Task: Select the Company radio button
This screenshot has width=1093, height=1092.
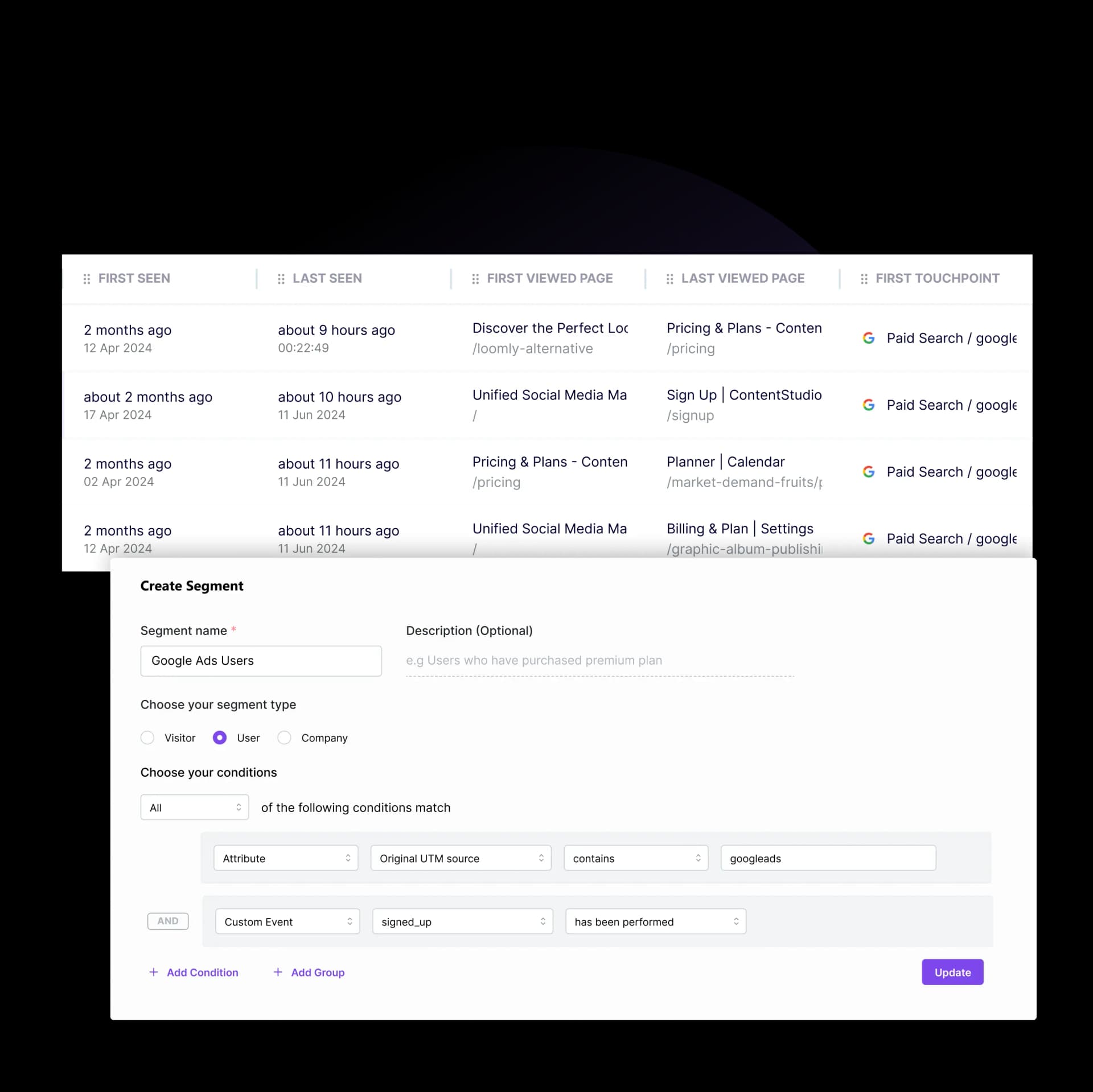Action: (284, 738)
